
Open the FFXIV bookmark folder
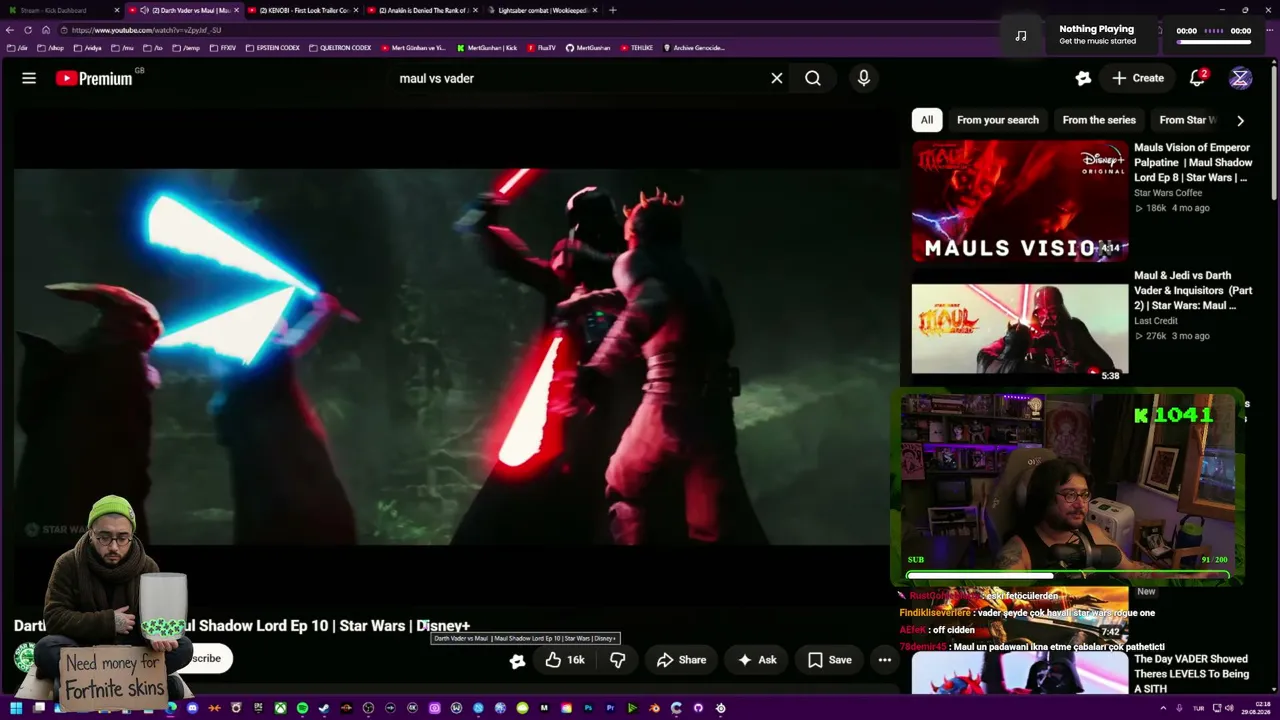[x=222, y=48]
